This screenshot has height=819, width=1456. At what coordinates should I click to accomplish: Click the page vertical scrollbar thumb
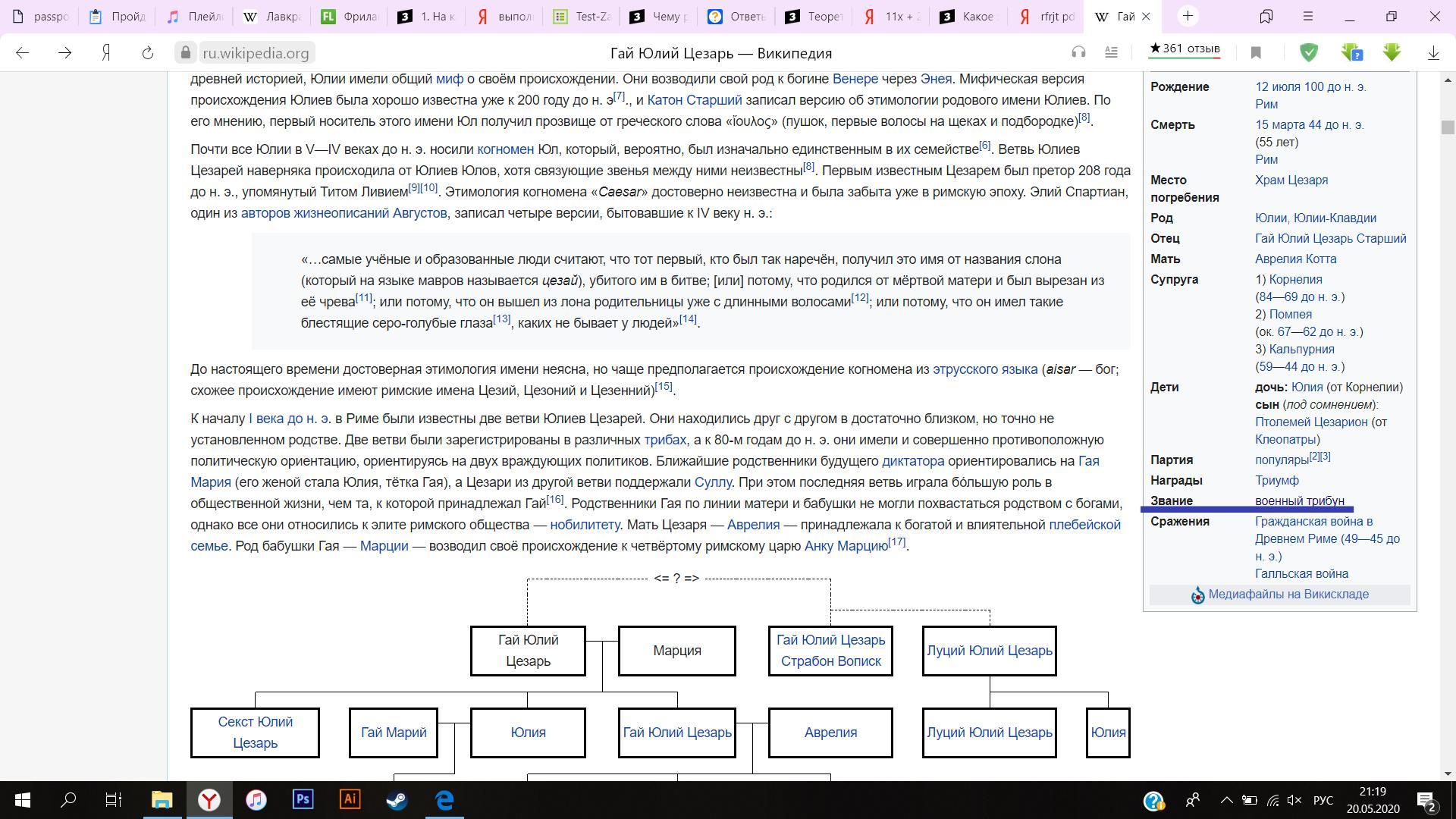click(x=1448, y=127)
